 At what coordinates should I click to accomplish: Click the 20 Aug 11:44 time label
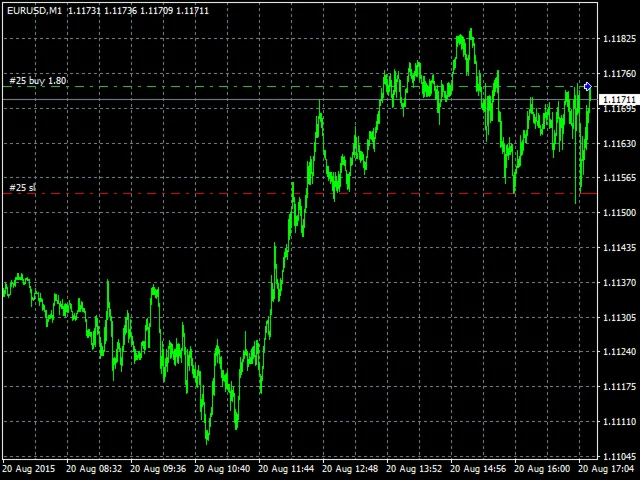287,469
